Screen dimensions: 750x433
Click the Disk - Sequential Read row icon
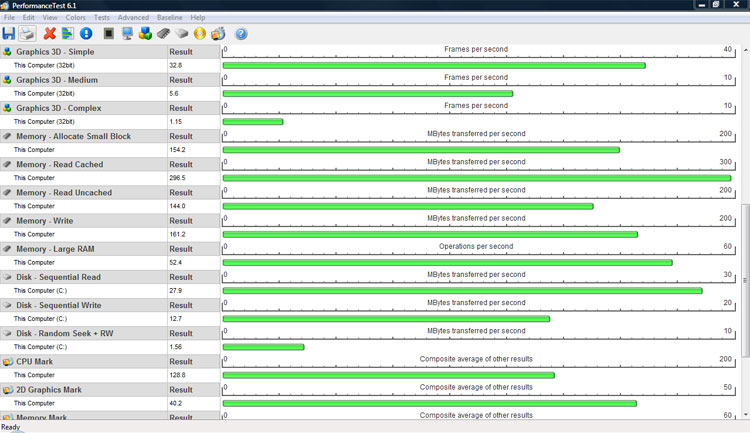[x=7, y=277]
